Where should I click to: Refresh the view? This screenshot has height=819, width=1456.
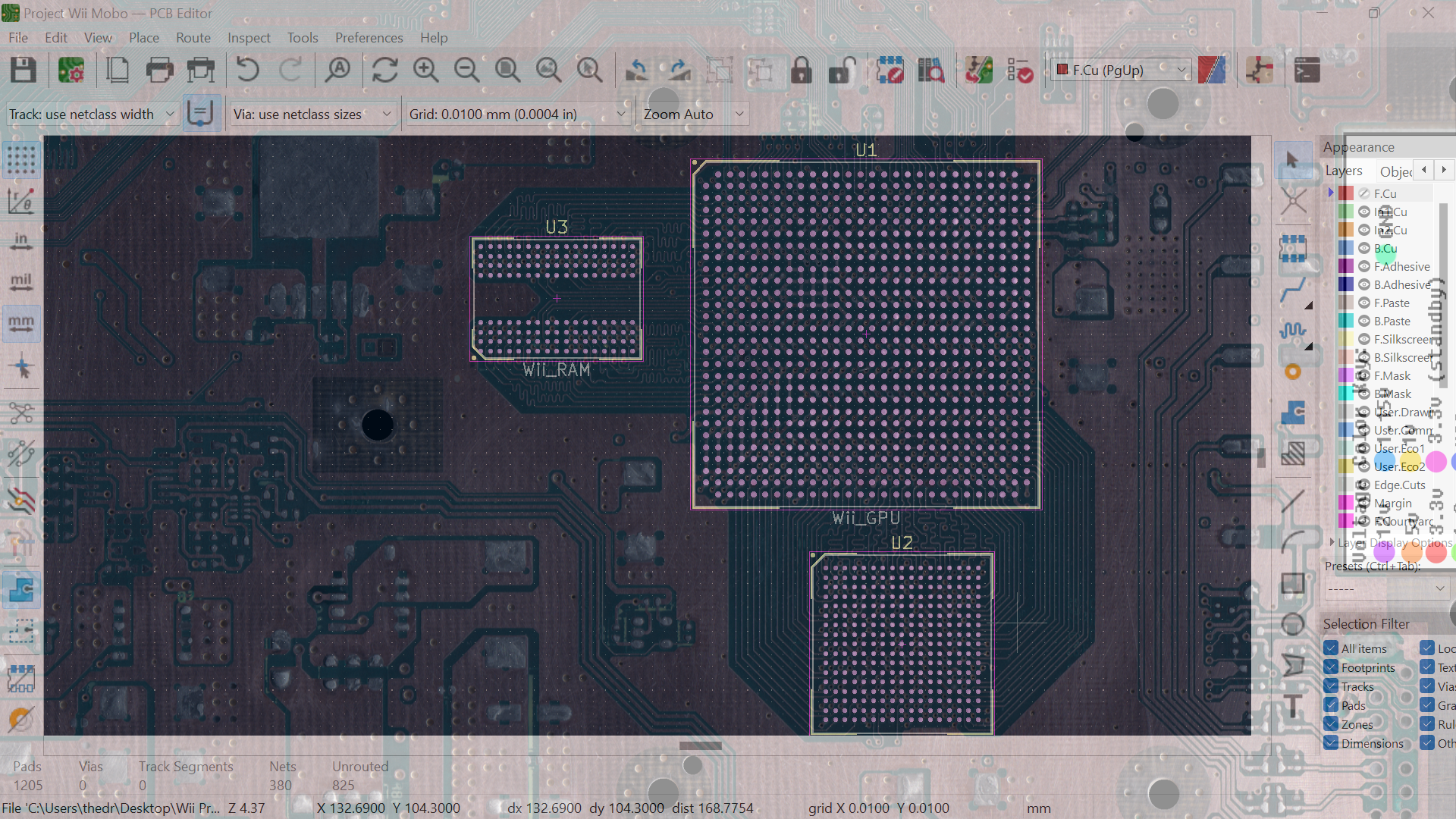385,70
